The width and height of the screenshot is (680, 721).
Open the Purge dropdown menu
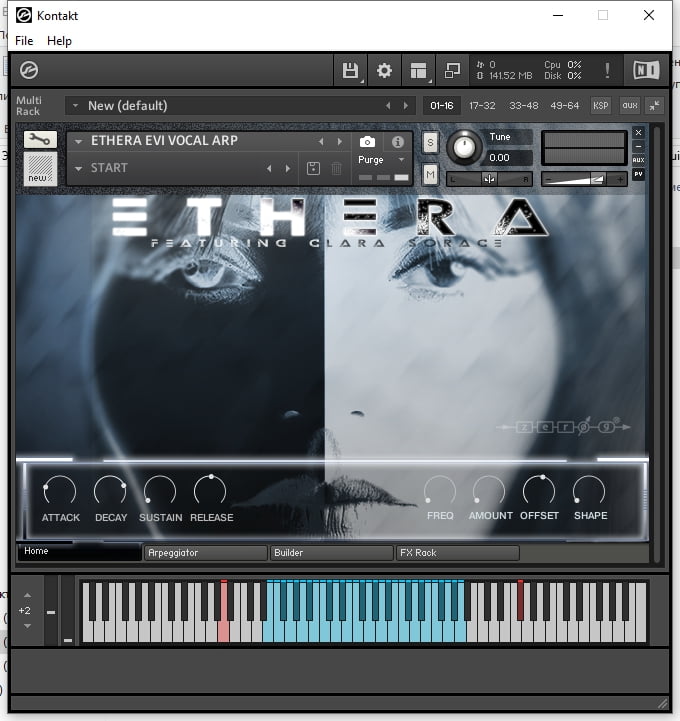pyautogui.click(x=381, y=160)
